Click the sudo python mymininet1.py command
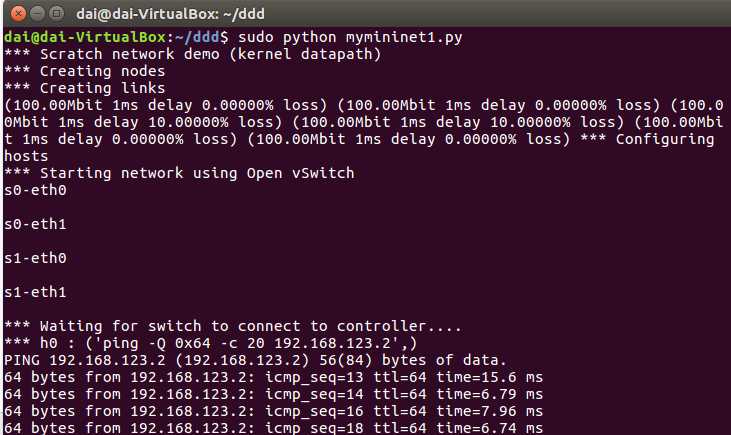 pyautogui.click(x=350, y=37)
